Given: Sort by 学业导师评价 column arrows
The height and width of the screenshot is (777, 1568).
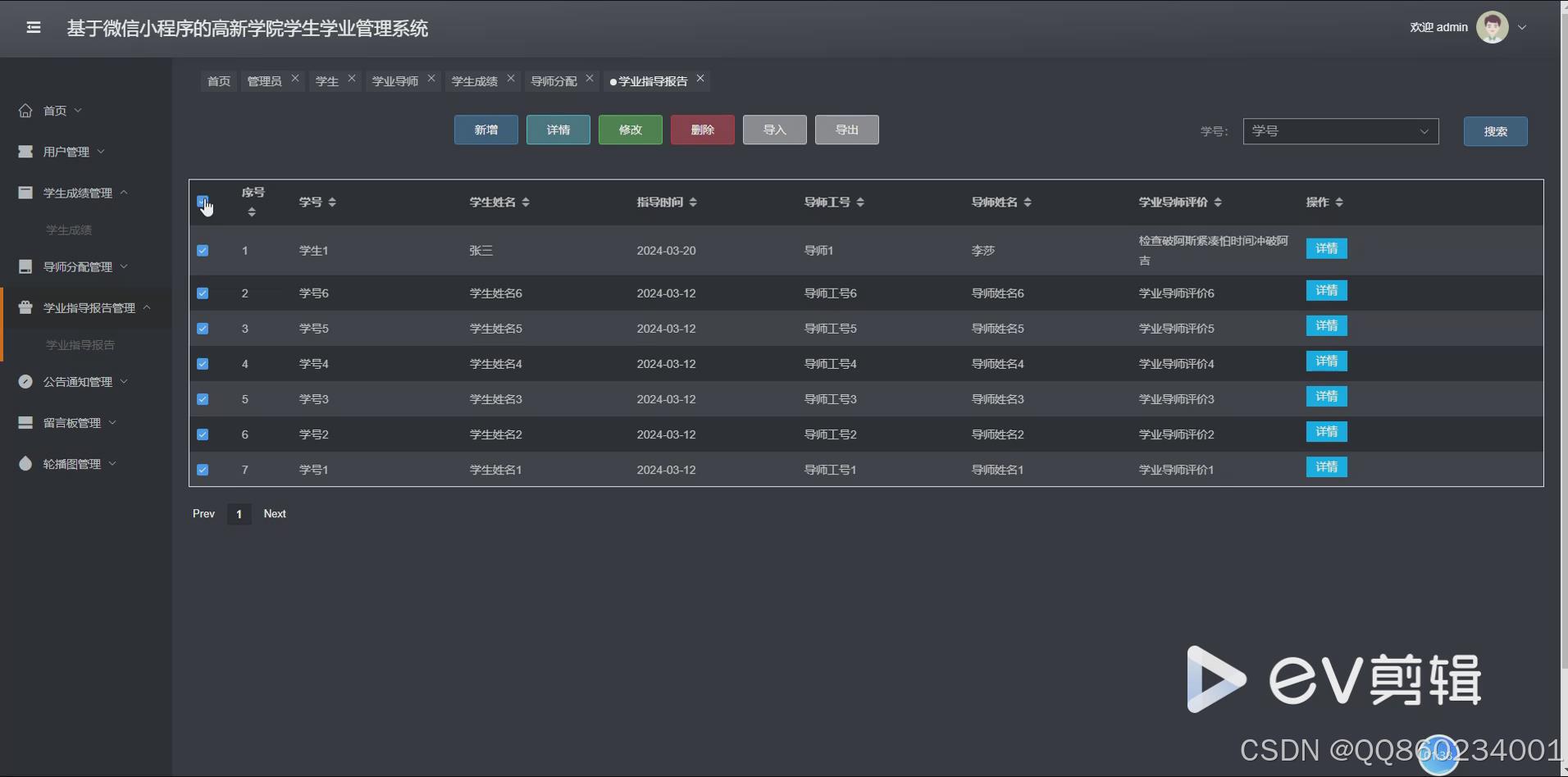Looking at the screenshot, I should click(1218, 202).
